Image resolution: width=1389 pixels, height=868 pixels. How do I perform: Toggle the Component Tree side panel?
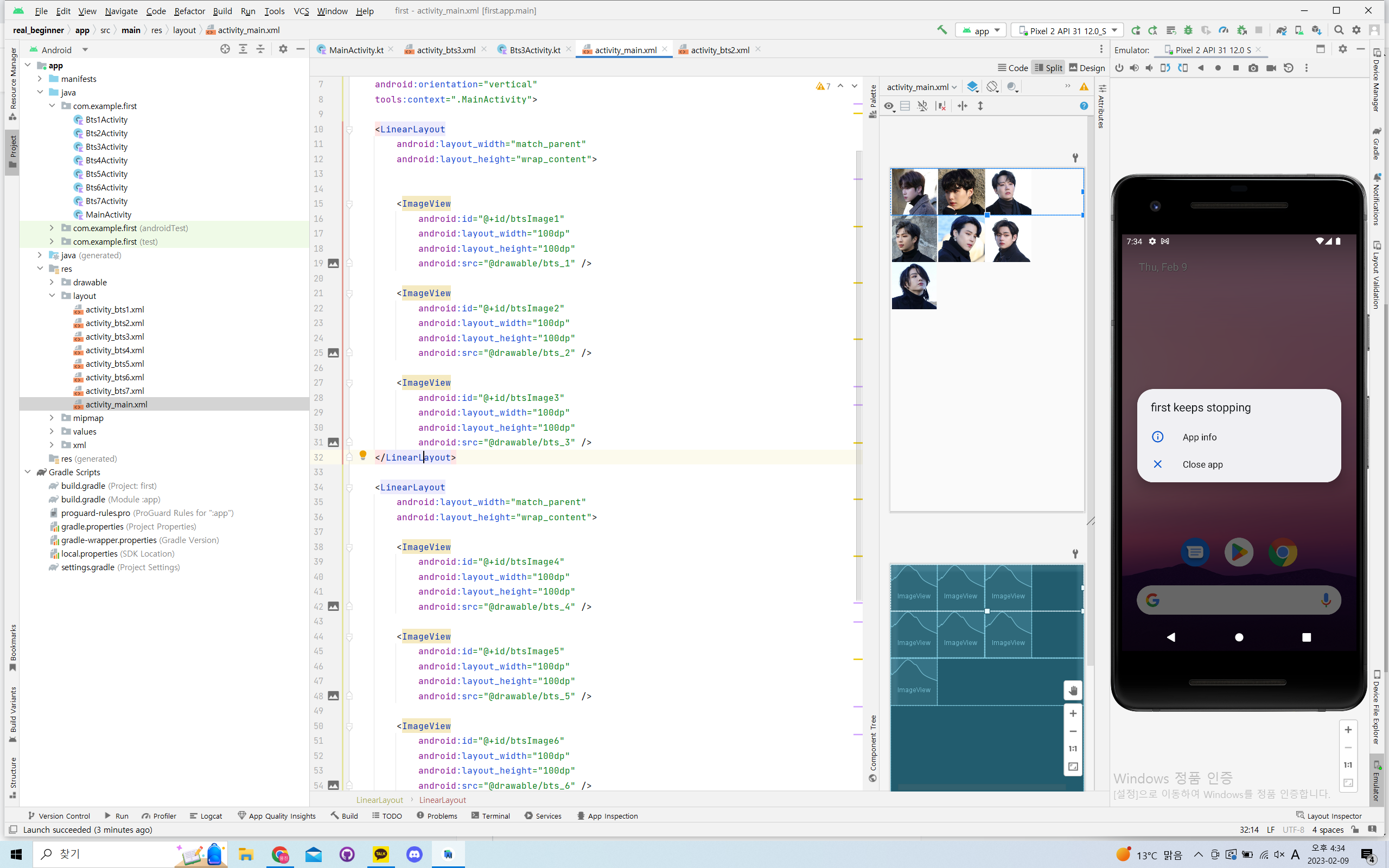coord(873,748)
